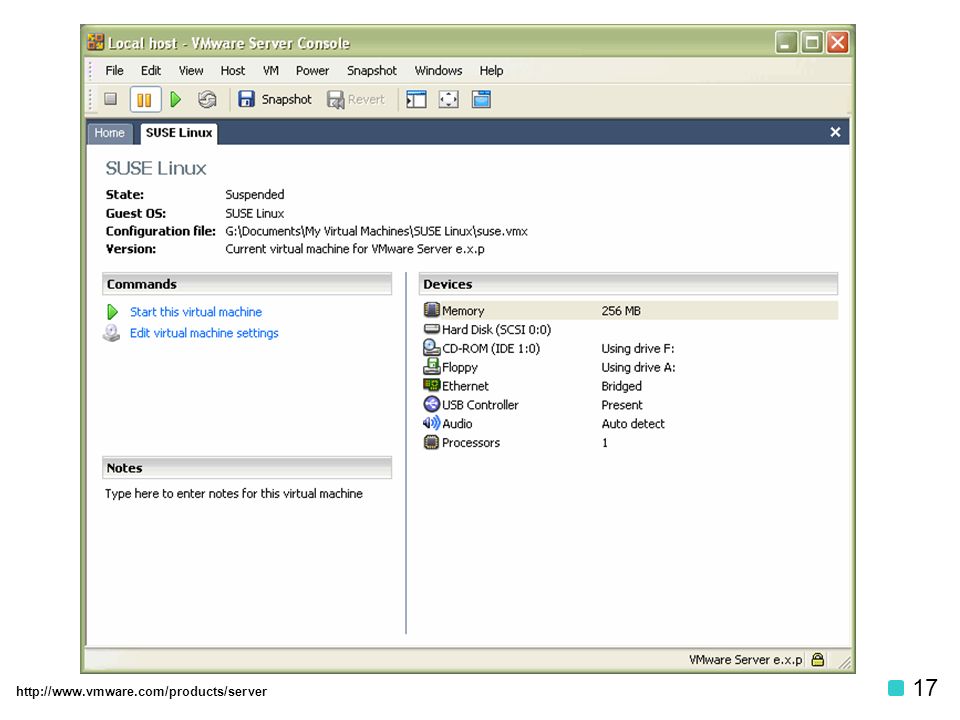Select the Floppy device label
Screen dimensions: 960x720
(460, 367)
